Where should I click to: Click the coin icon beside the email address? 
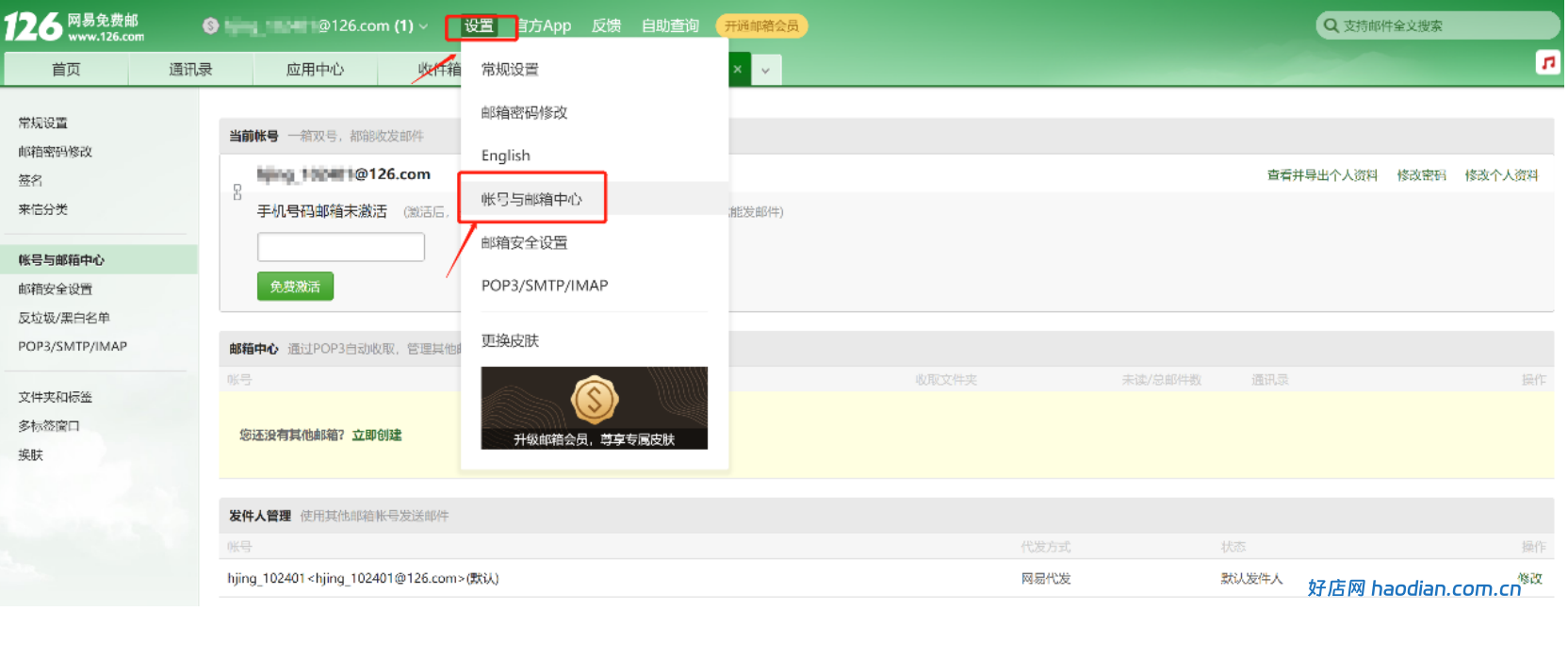tap(211, 25)
